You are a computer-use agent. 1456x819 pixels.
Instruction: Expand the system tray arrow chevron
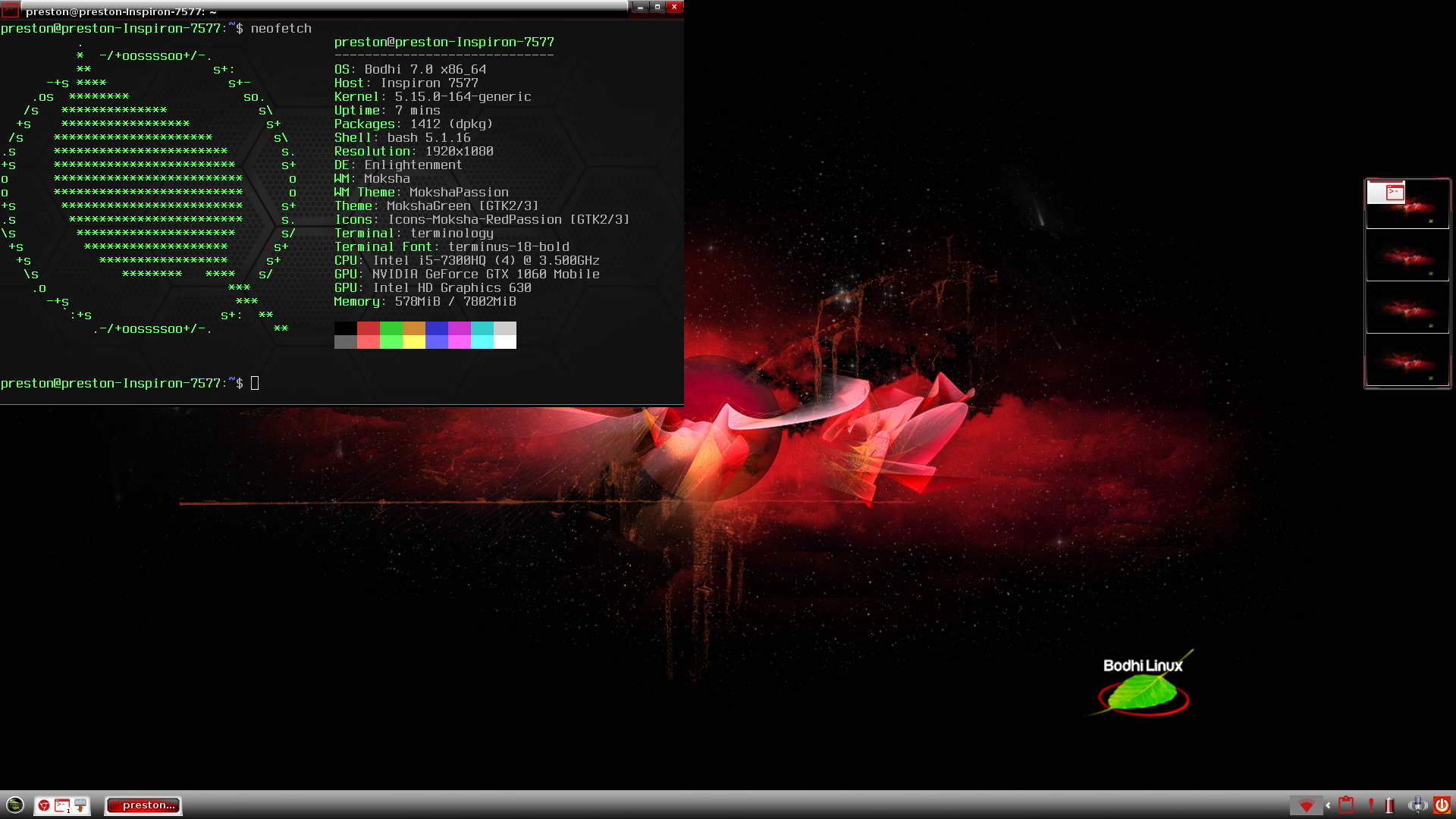tap(1328, 805)
